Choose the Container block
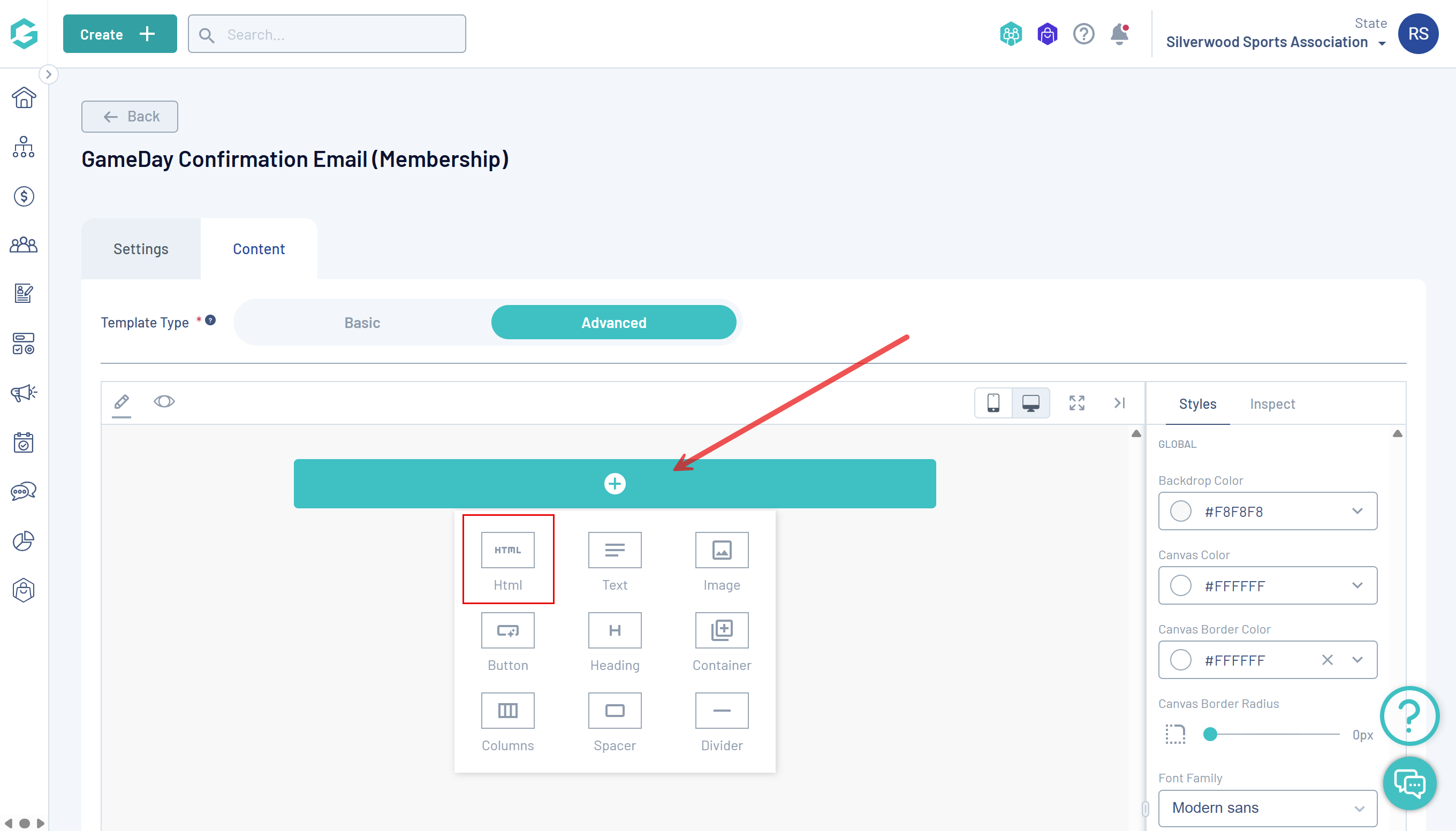The width and height of the screenshot is (1456, 831). tap(721, 630)
